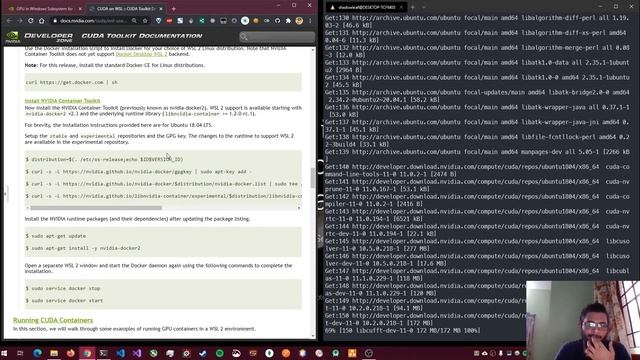The height and width of the screenshot is (360, 640).
Task: Click the blue shield extension icon
Action: [x=158, y=21]
